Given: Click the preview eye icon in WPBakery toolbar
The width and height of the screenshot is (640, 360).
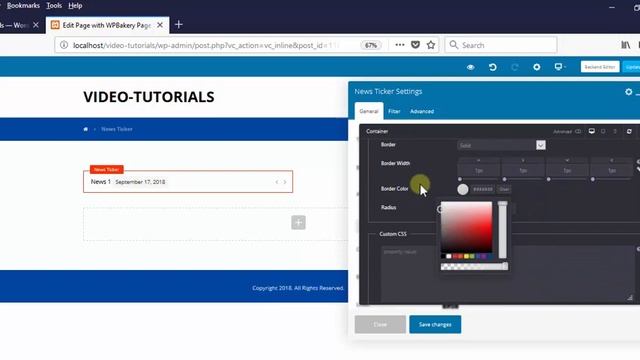Looking at the screenshot, I should tap(471, 67).
